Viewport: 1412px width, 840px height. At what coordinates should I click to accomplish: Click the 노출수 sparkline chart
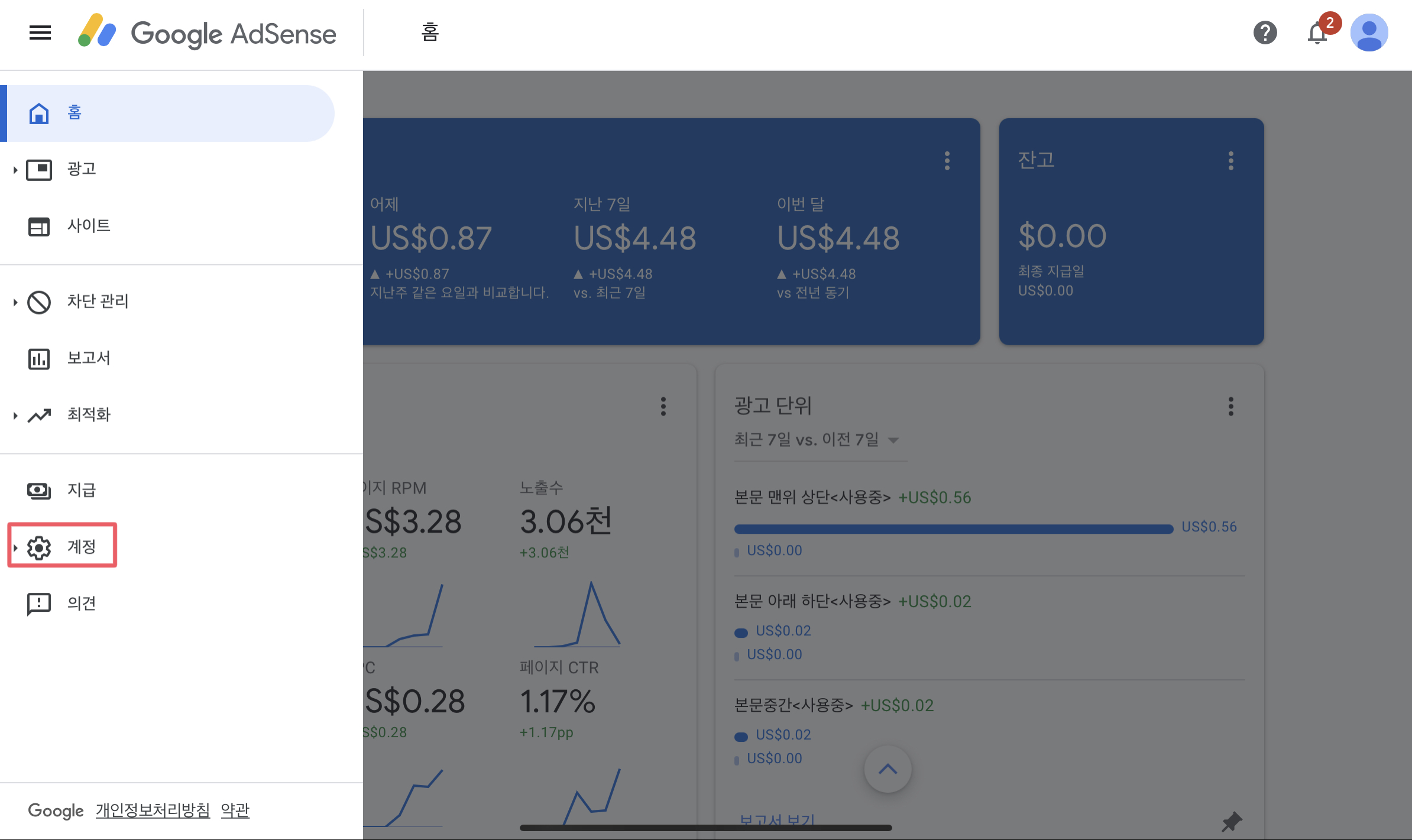click(577, 614)
